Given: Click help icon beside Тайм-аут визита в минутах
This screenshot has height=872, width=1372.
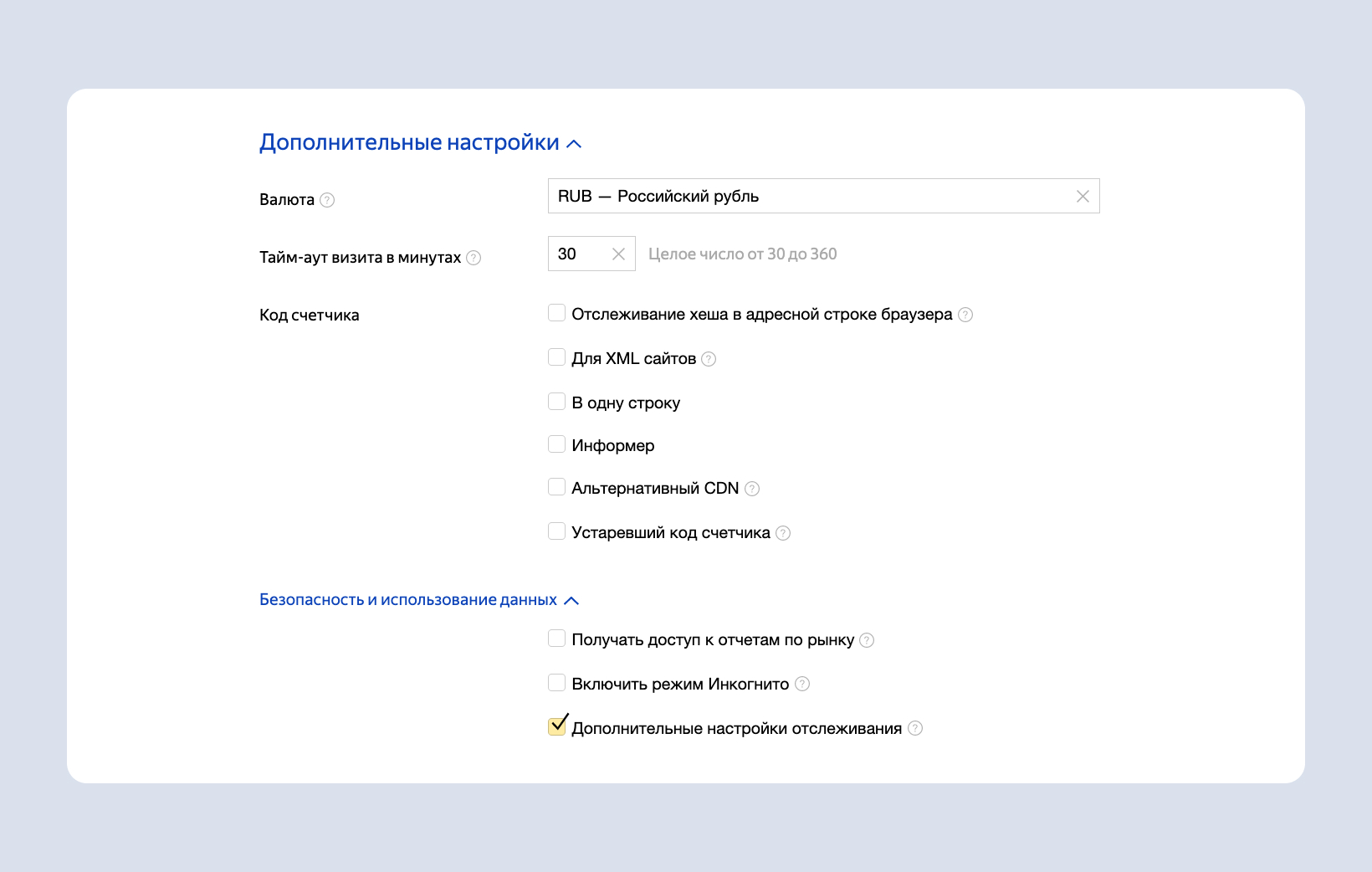Looking at the screenshot, I should click(x=474, y=258).
